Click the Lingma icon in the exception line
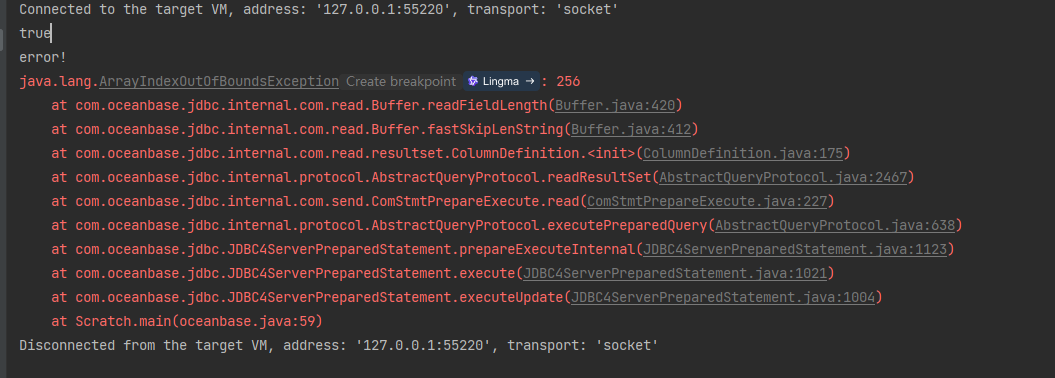Screen dimensions: 1055x378 click(473, 81)
